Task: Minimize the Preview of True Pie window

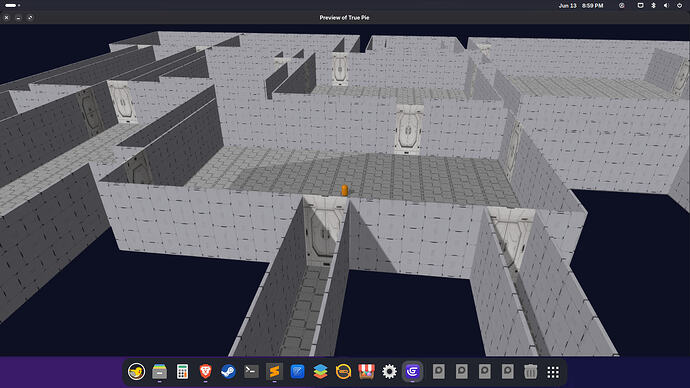Action: pyautogui.click(x=18, y=18)
